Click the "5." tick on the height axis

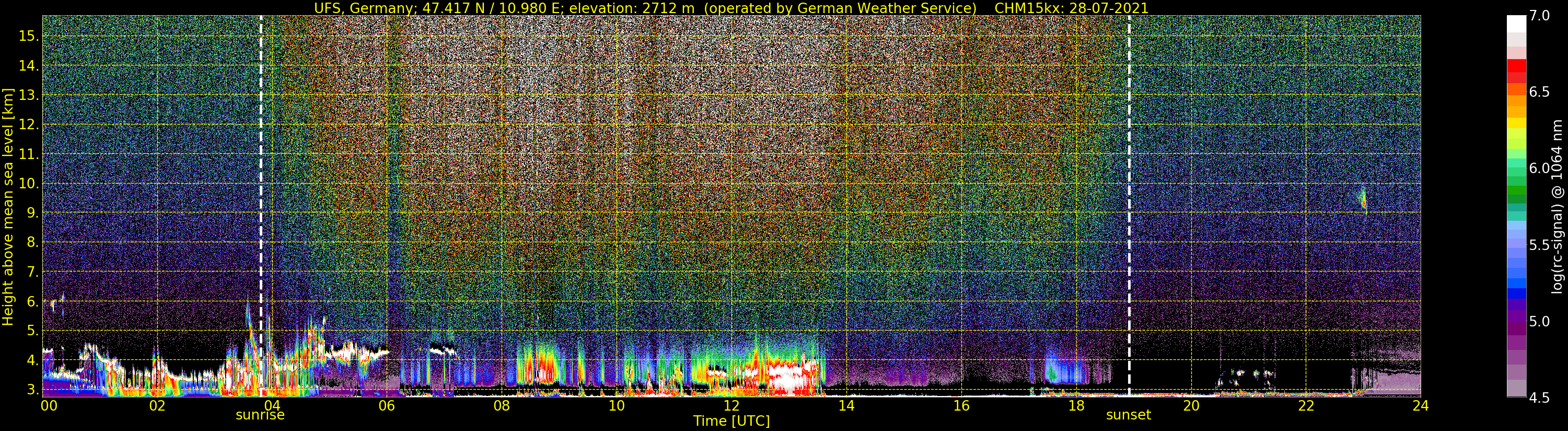tap(32, 331)
